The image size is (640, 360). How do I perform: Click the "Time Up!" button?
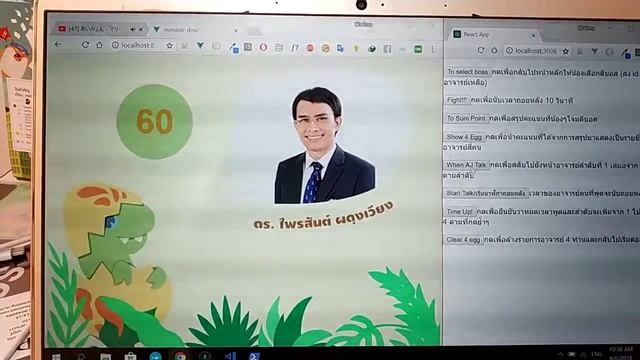(x=459, y=211)
